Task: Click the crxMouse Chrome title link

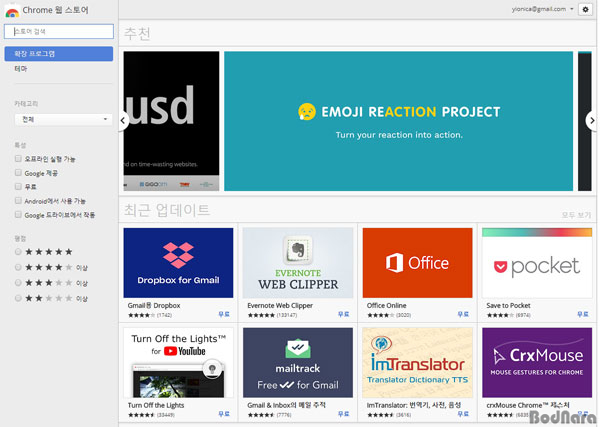Action: pyautogui.click(x=528, y=405)
